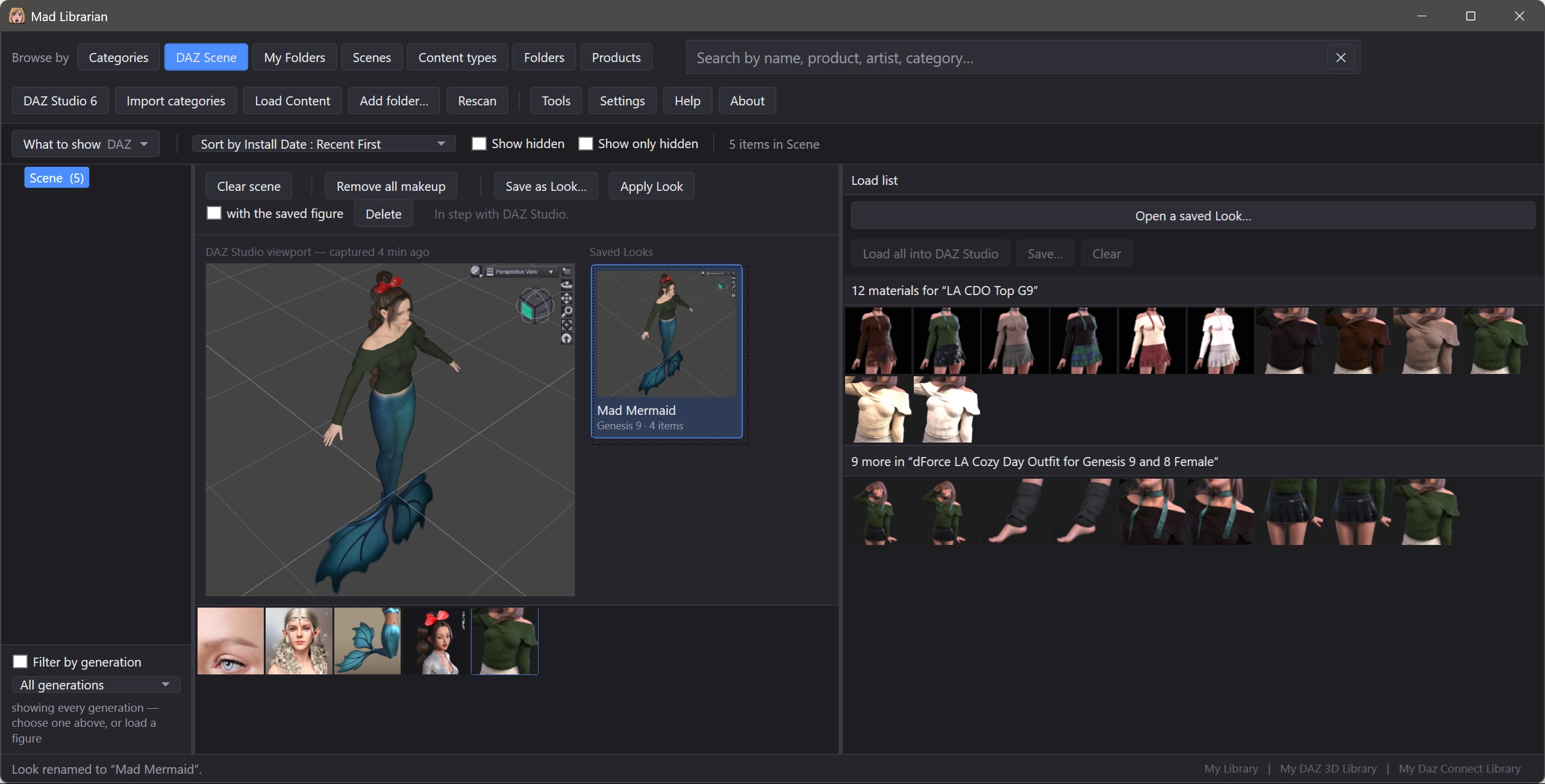Switch to the My Folders browse tab
Image resolution: width=1545 pixels, height=784 pixels.
click(x=295, y=57)
